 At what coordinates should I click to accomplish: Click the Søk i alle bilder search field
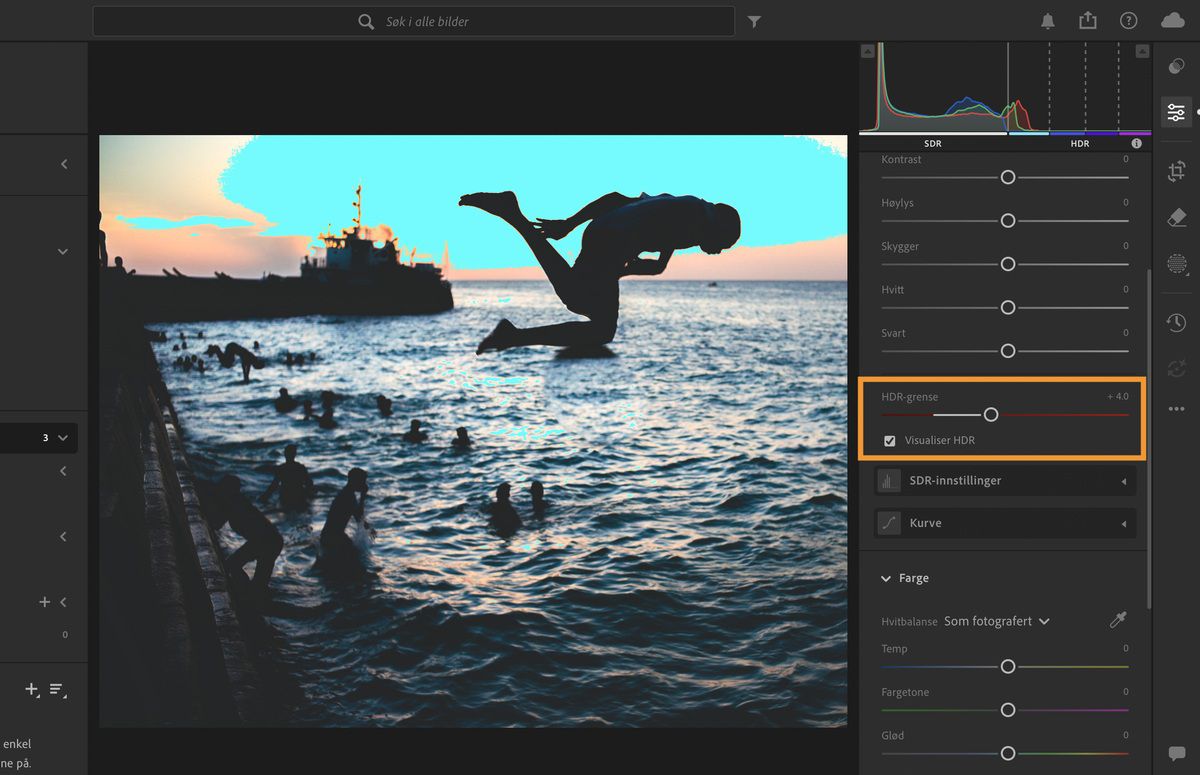coord(413,20)
